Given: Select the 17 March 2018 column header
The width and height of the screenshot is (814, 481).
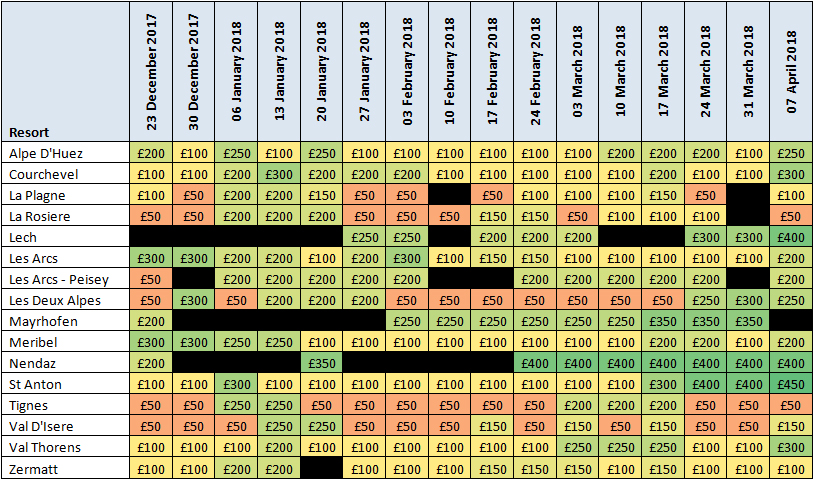Looking at the screenshot, I should click(663, 72).
